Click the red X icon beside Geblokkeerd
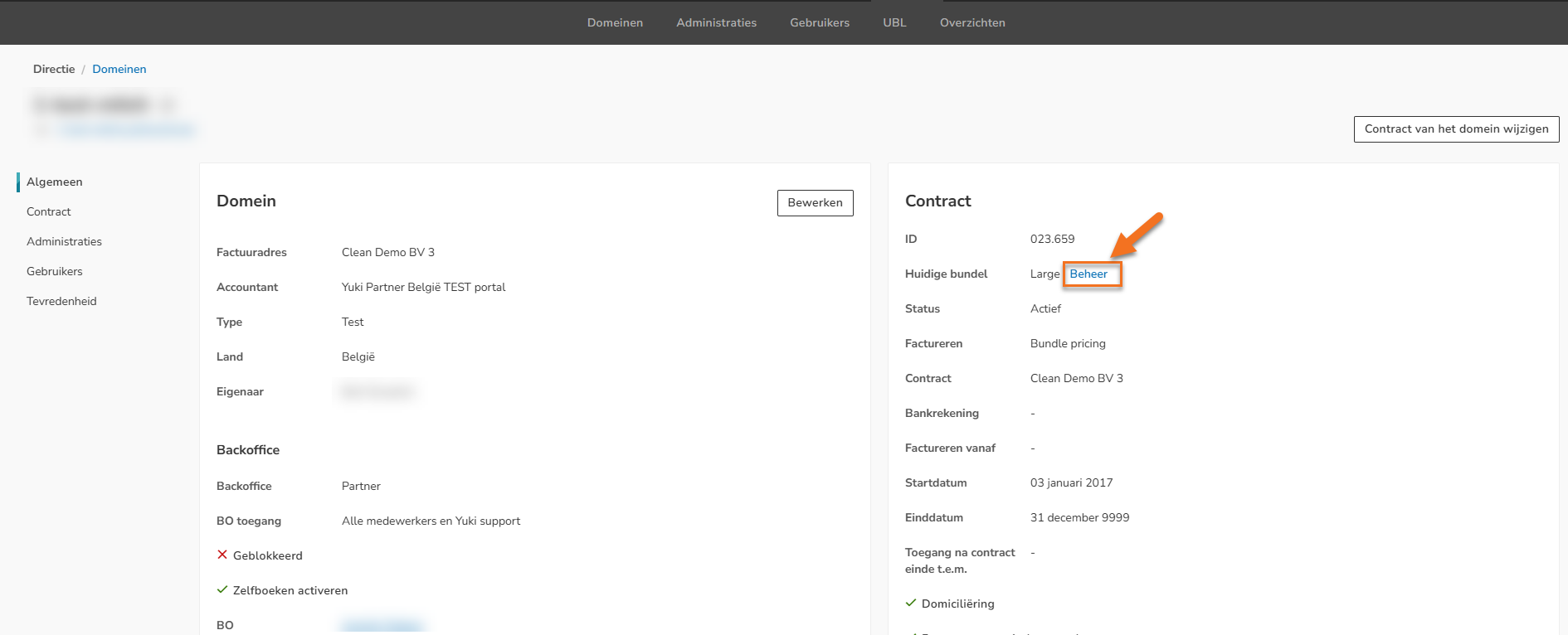Screen dimensions: 1568x635 tap(222, 555)
